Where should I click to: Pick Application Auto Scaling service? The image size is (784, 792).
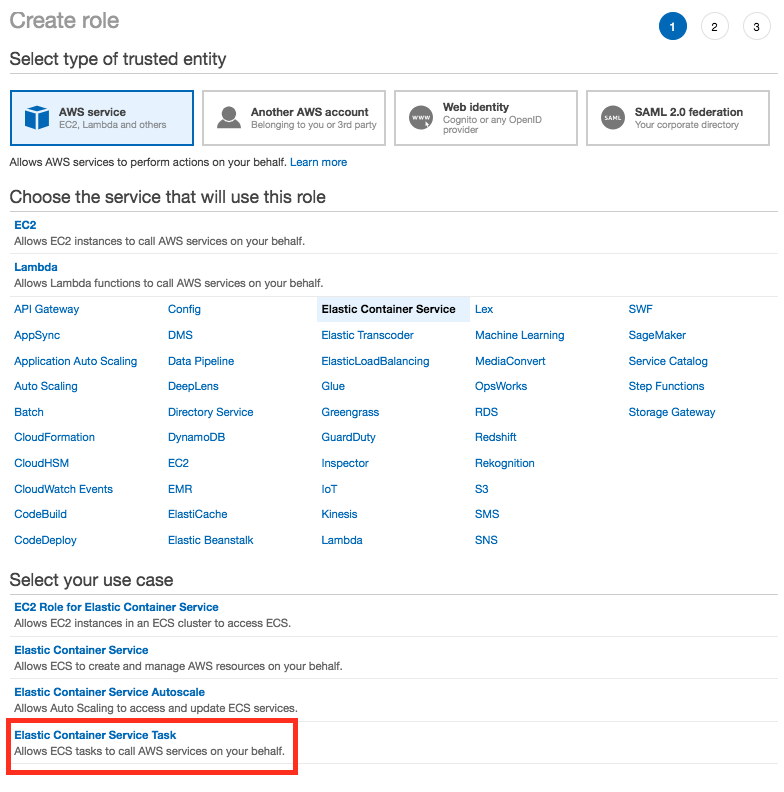click(x=76, y=361)
